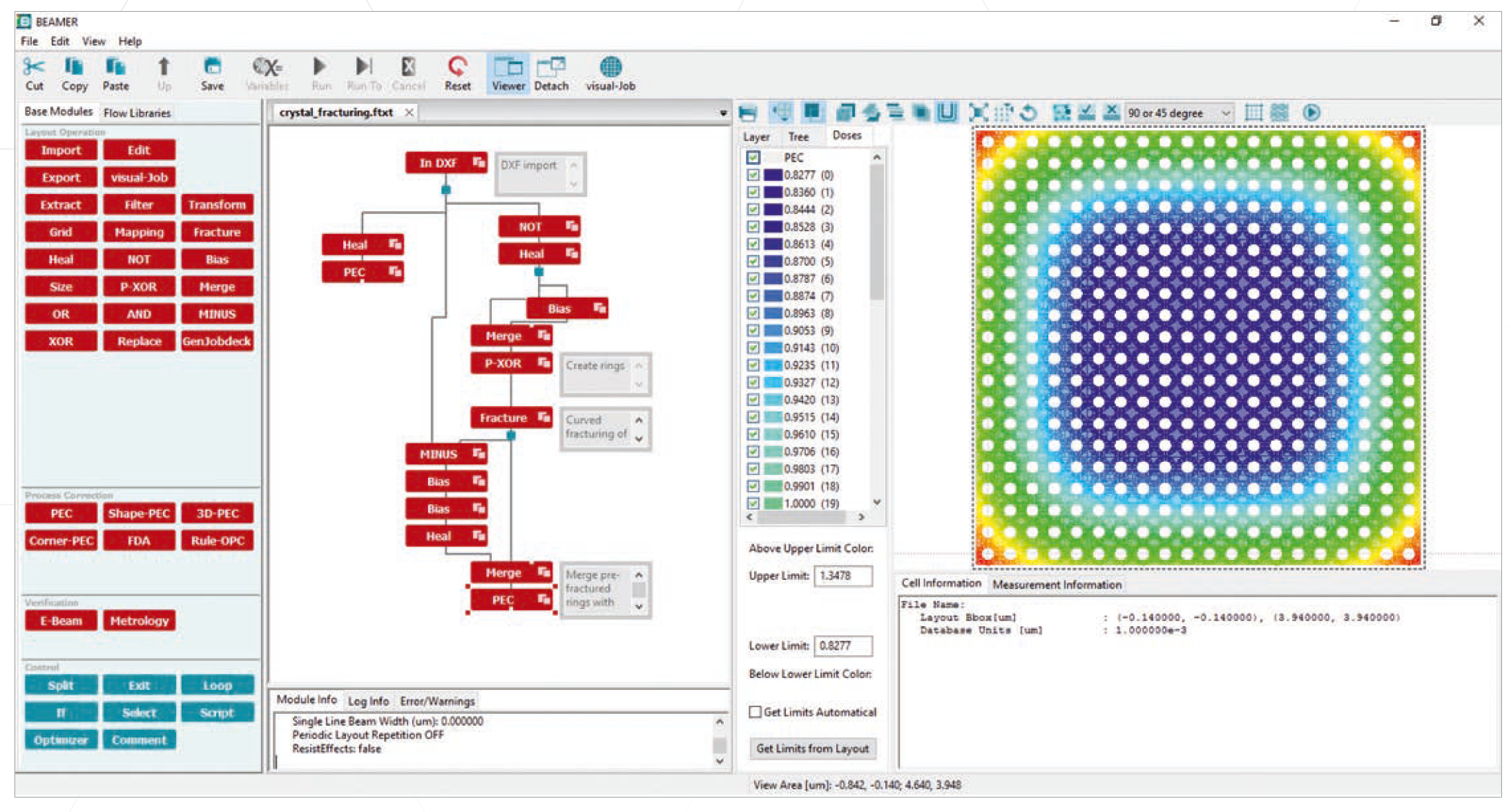Image resolution: width=1511 pixels, height=812 pixels.
Task: Enable Get Limits Automatical checkbox
Action: (755, 712)
